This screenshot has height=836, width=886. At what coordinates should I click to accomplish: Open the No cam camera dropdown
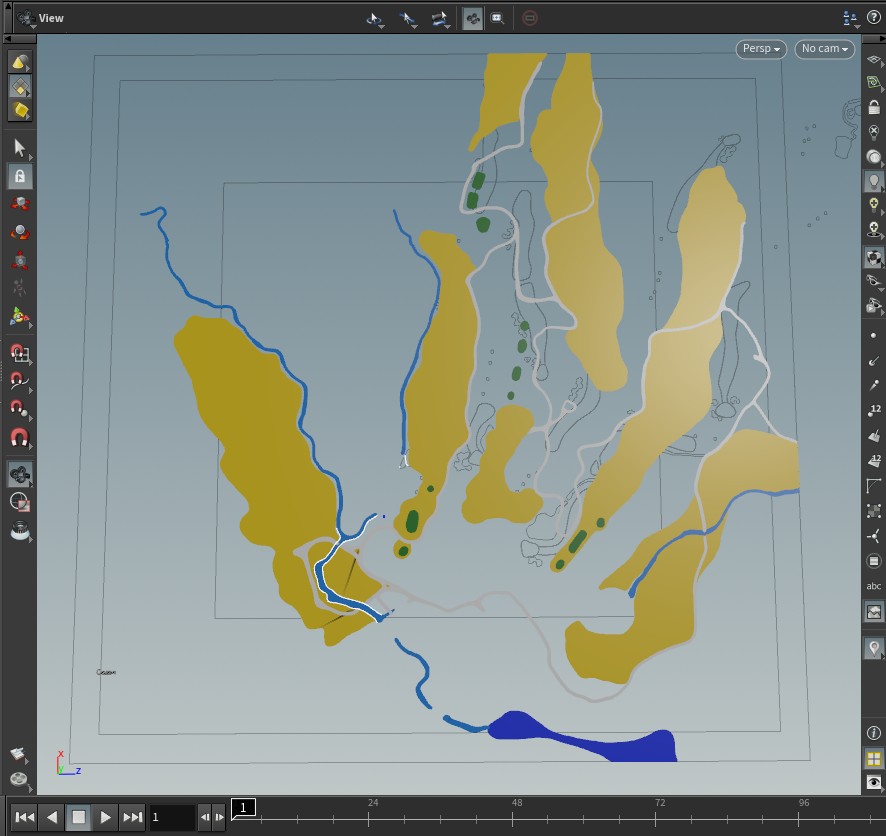[825, 49]
